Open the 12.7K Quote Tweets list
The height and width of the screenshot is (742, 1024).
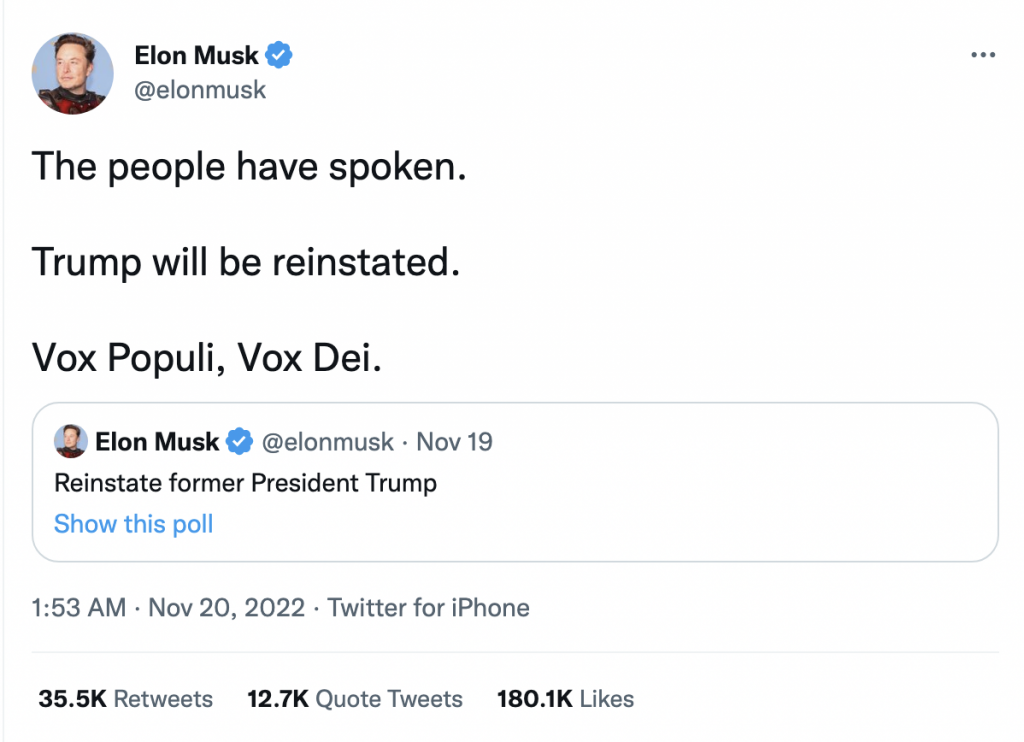point(354,699)
